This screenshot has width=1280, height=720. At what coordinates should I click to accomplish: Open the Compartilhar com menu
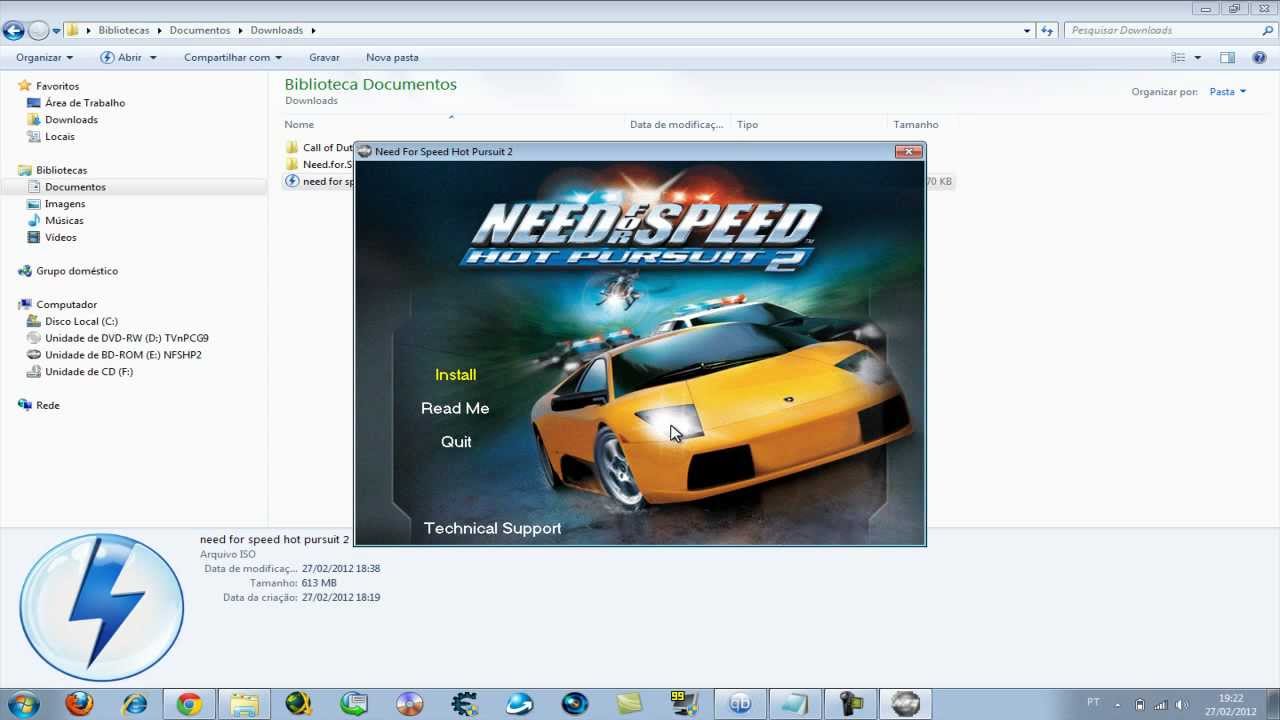(x=233, y=58)
